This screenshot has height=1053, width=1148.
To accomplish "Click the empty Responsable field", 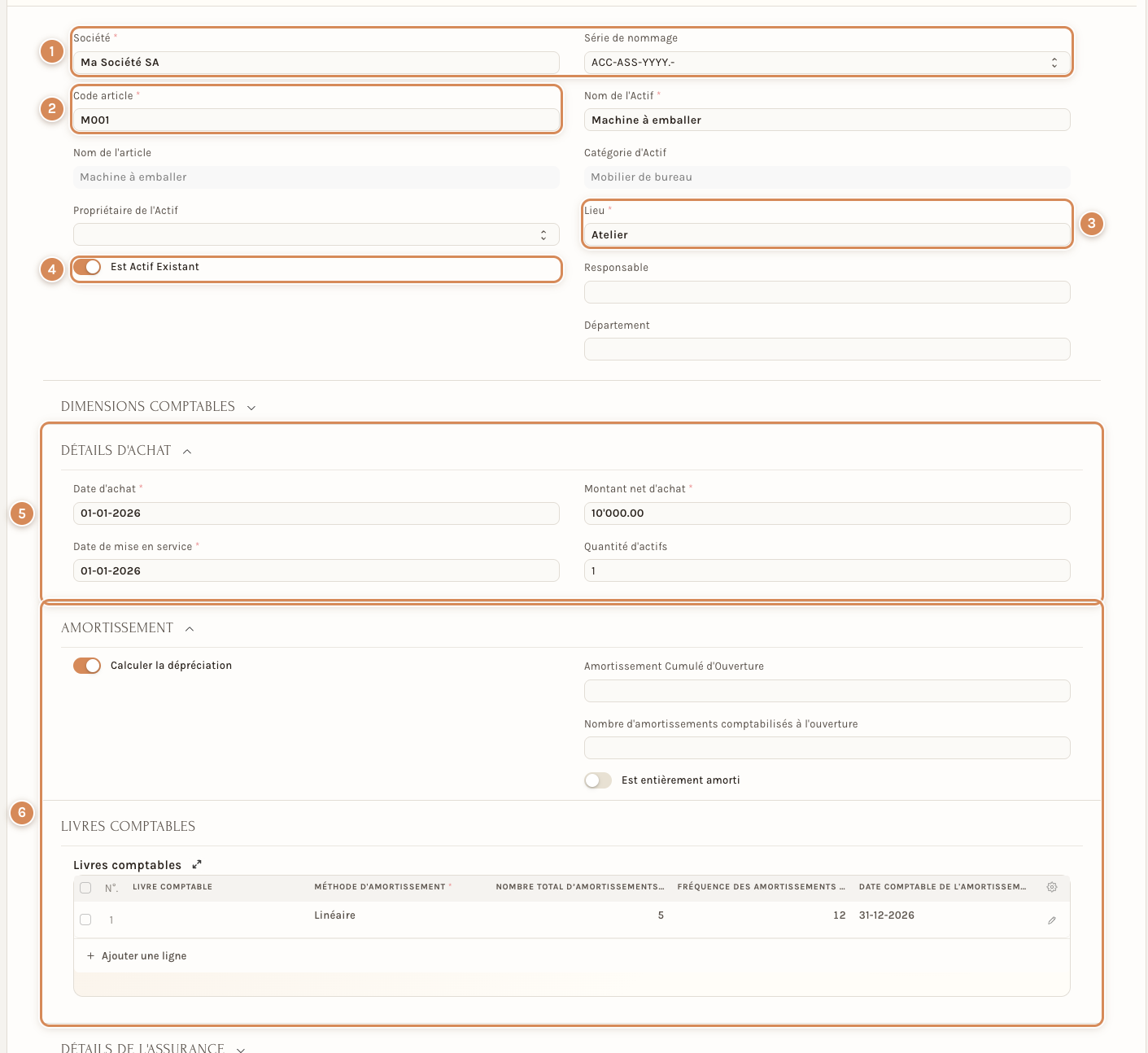I will 827,292.
